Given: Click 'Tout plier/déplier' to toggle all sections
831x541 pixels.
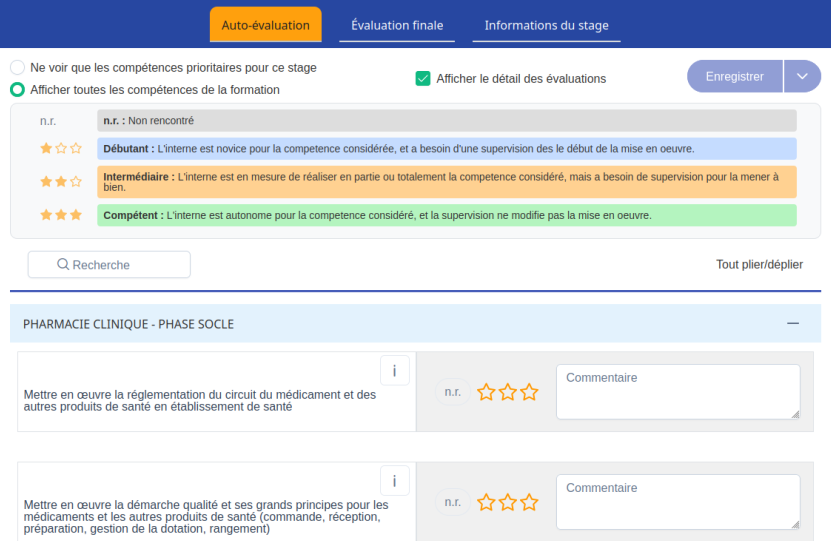Looking at the screenshot, I should point(759,264).
